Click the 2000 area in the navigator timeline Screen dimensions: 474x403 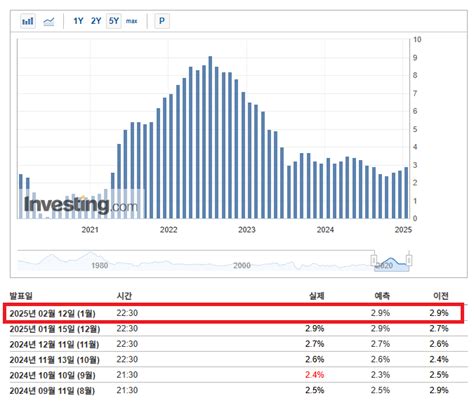[242, 265]
